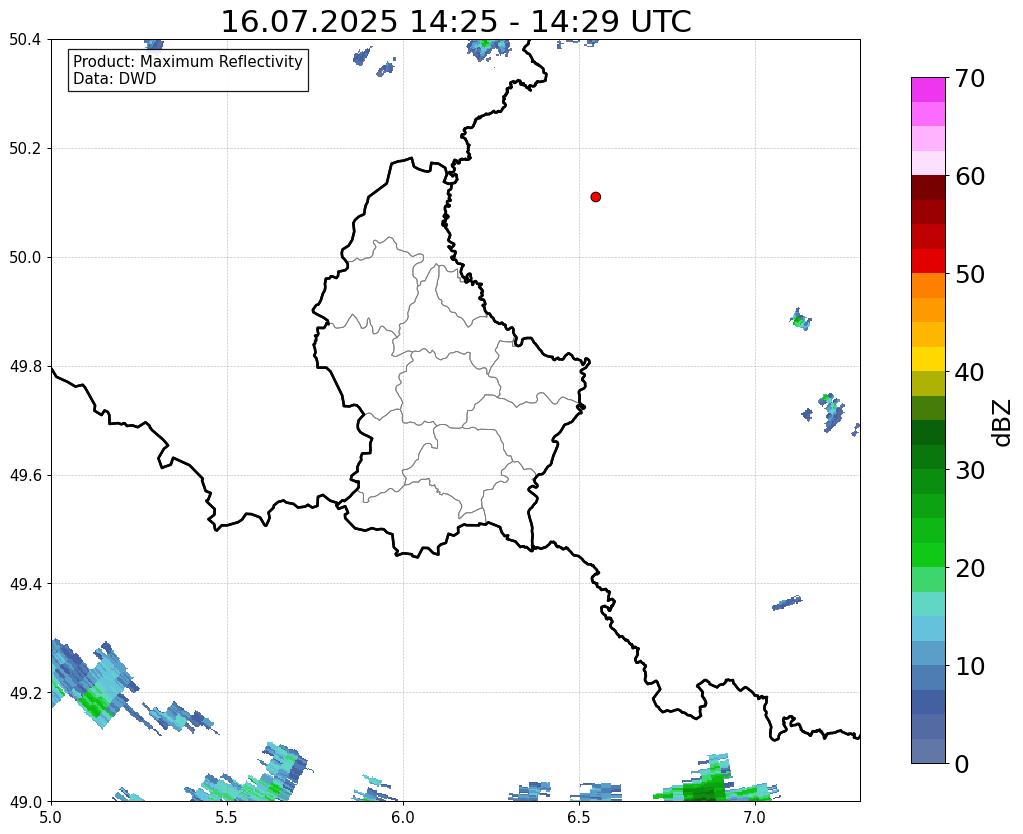The width and height of the screenshot is (1023, 834).
Task: Click the magenta top colorbar segment
Action: (x=928, y=90)
